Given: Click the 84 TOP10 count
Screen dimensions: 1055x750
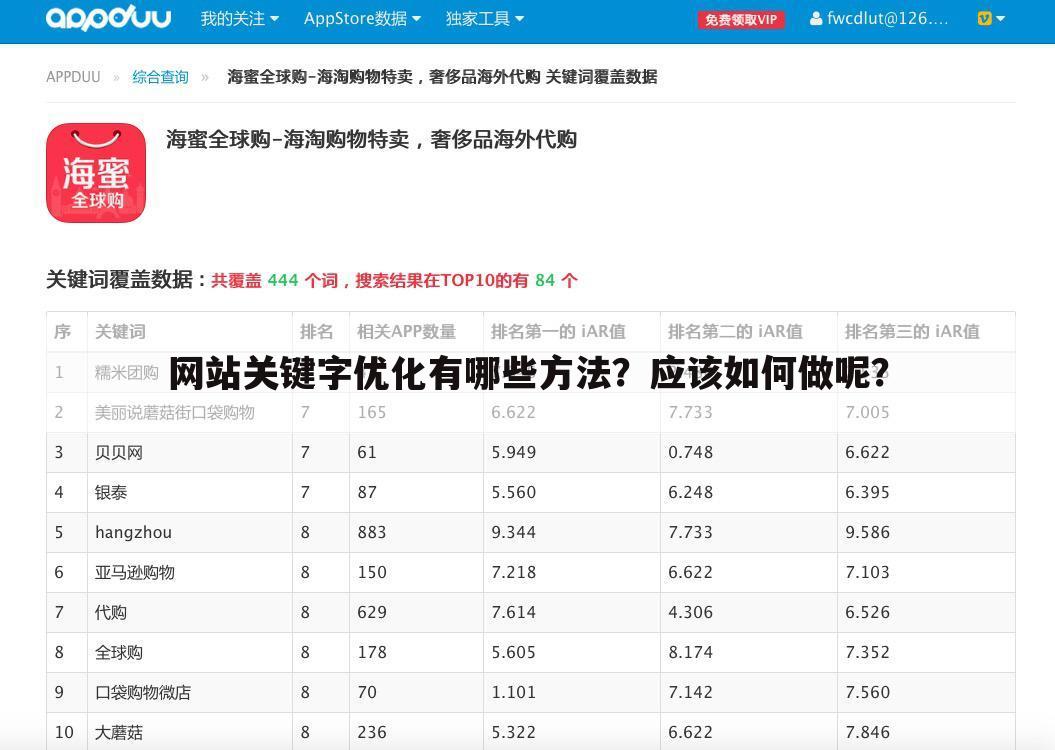Looking at the screenshot, I should (x=545, y=280).
